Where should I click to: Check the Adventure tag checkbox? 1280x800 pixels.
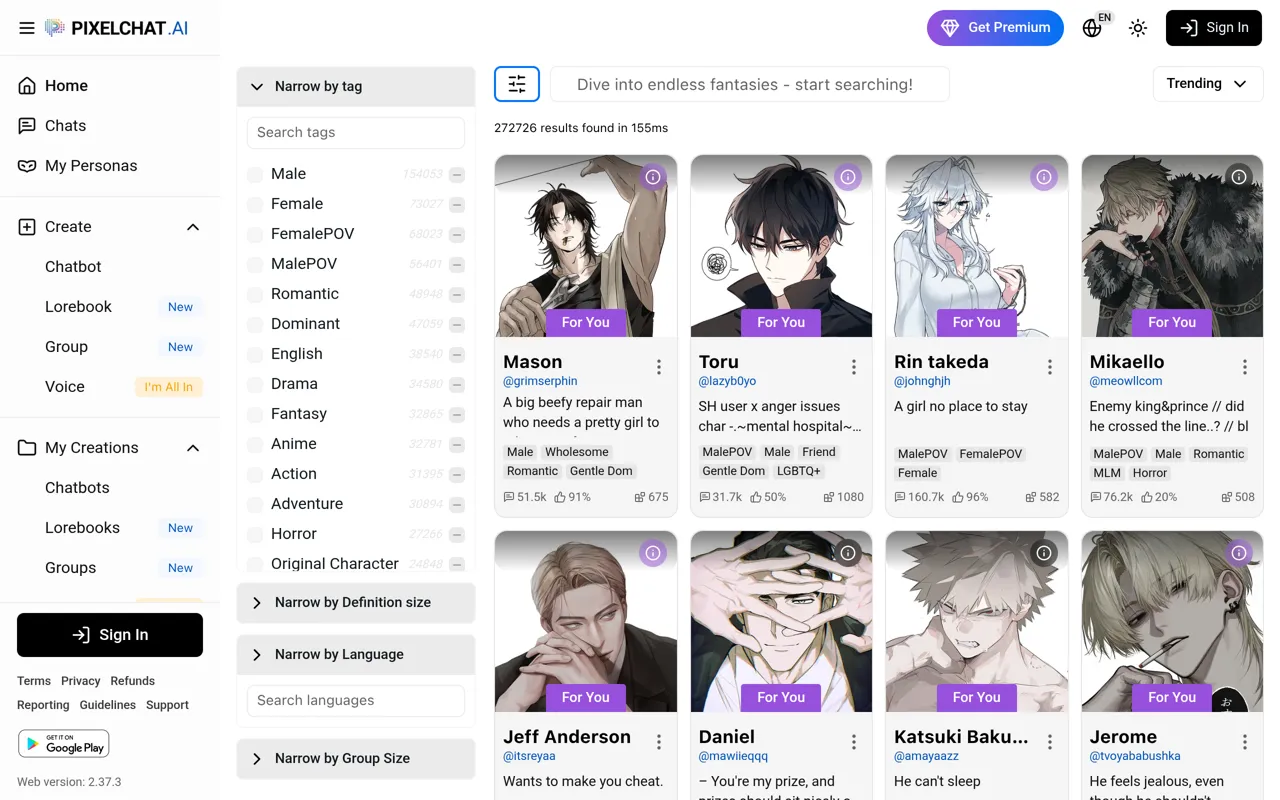pyautogui.click(x=255, y=505)
